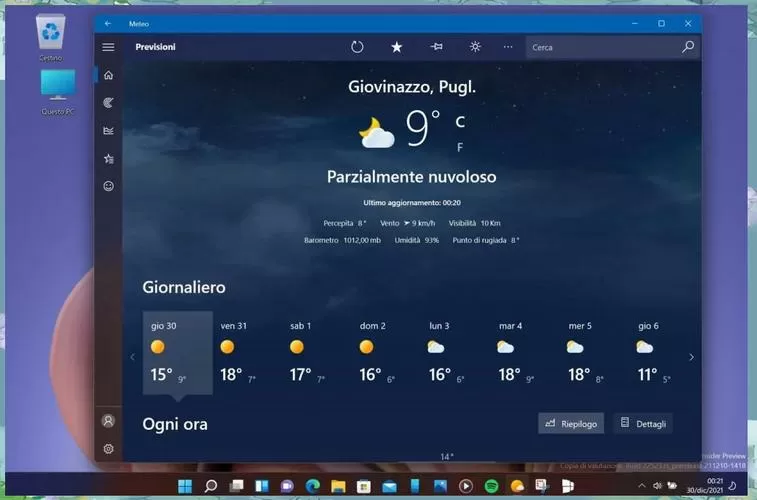Open Cestino recycle bin on desktop
This screenshot has width=757, height=500.
click(51, 38)
